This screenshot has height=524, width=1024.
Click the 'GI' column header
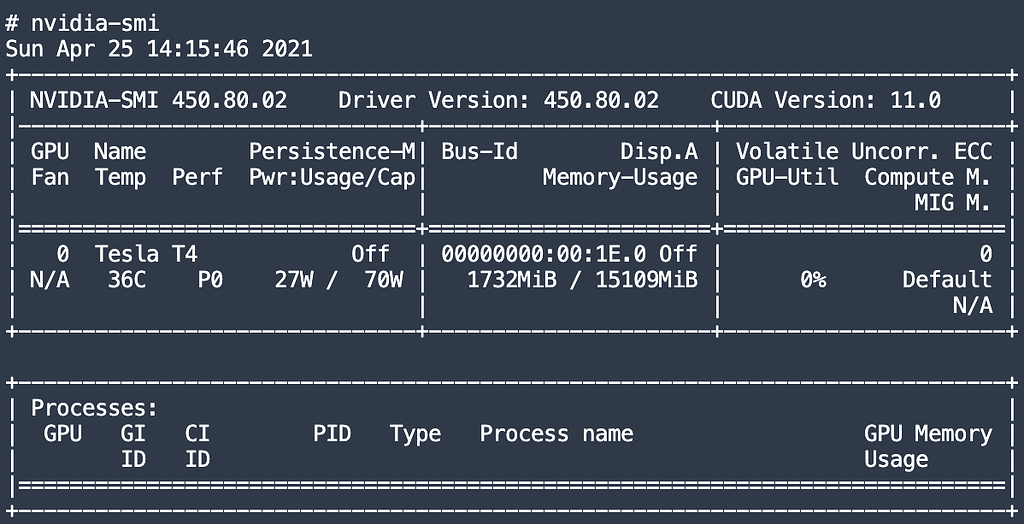[133, 433]
